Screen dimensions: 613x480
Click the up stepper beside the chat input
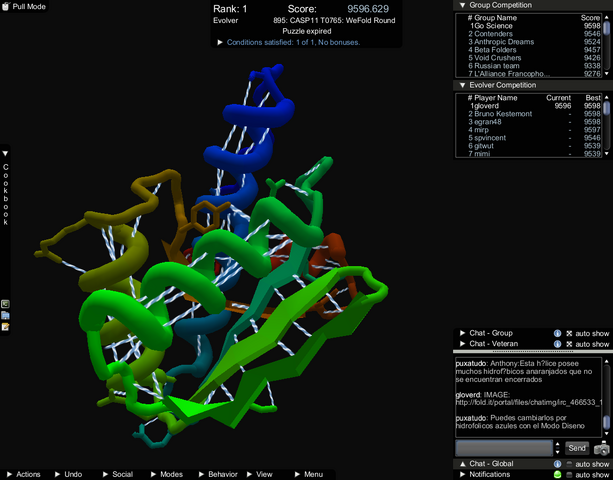557,444
